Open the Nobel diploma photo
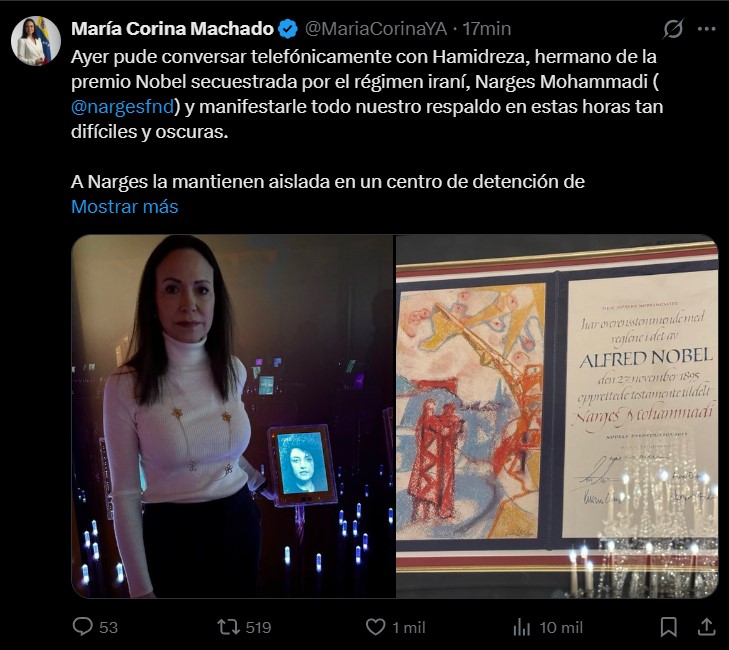This screenshot has height=650, width=729. (557, 416)
